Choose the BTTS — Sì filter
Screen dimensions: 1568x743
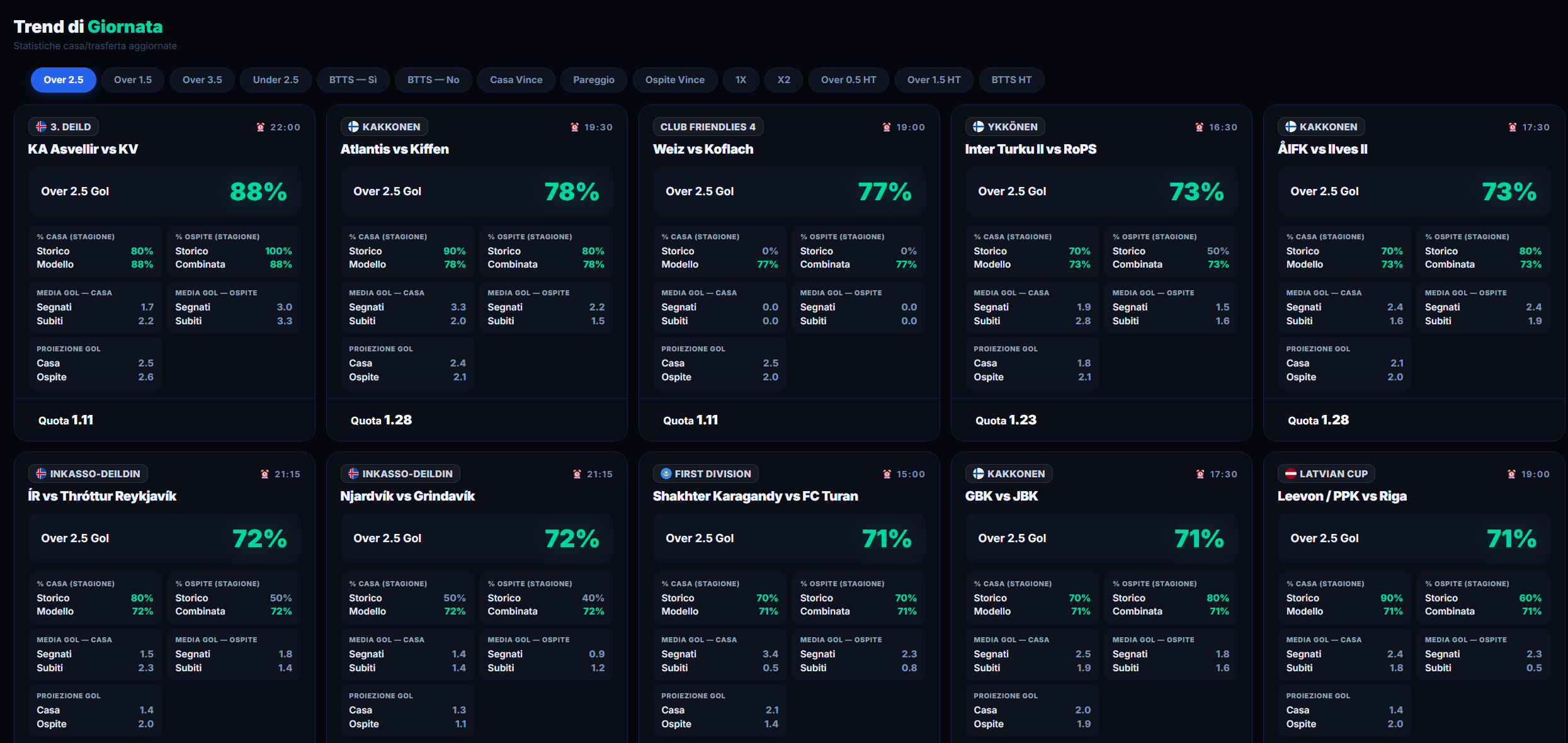[353, 80]
